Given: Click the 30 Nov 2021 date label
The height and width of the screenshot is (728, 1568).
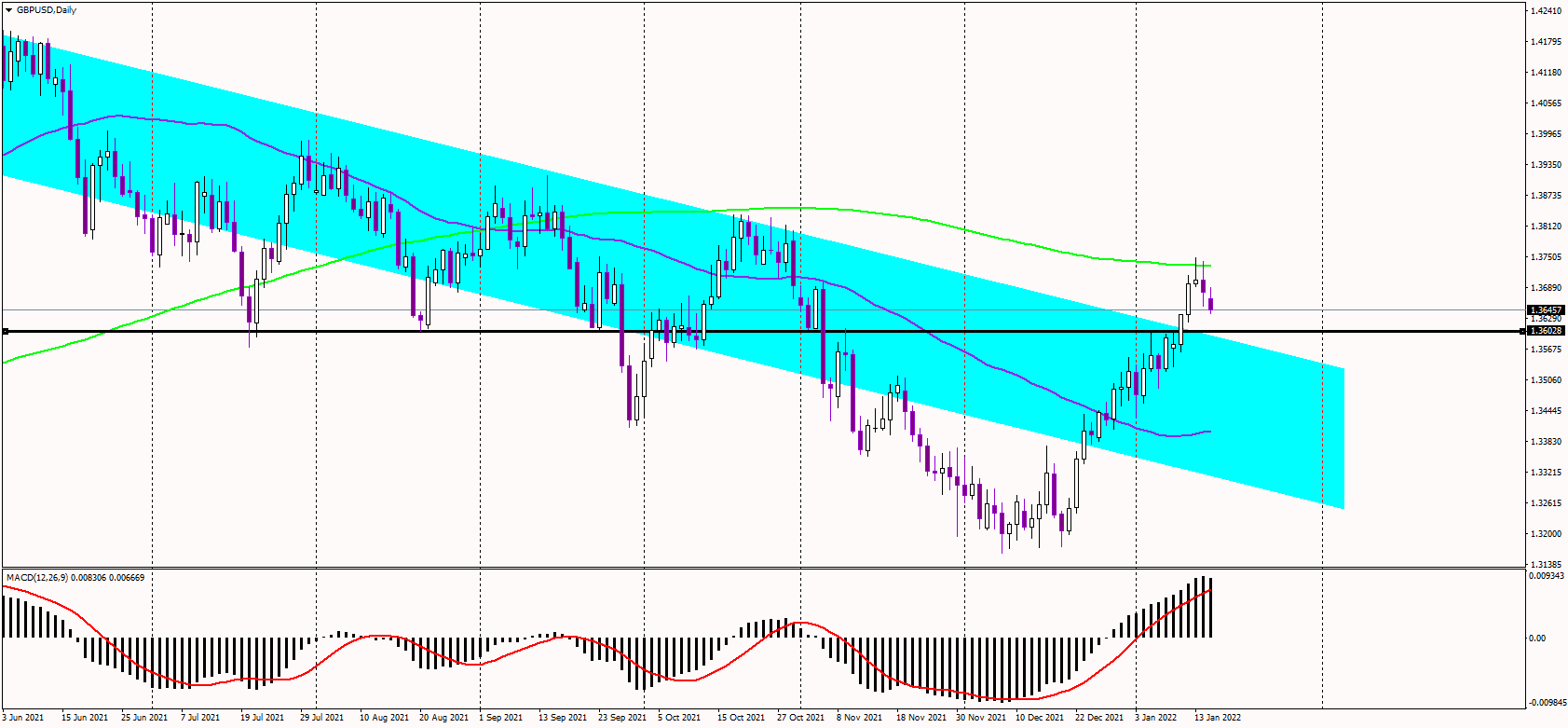Looking at the screenshot, I should (x=980, y=718).
